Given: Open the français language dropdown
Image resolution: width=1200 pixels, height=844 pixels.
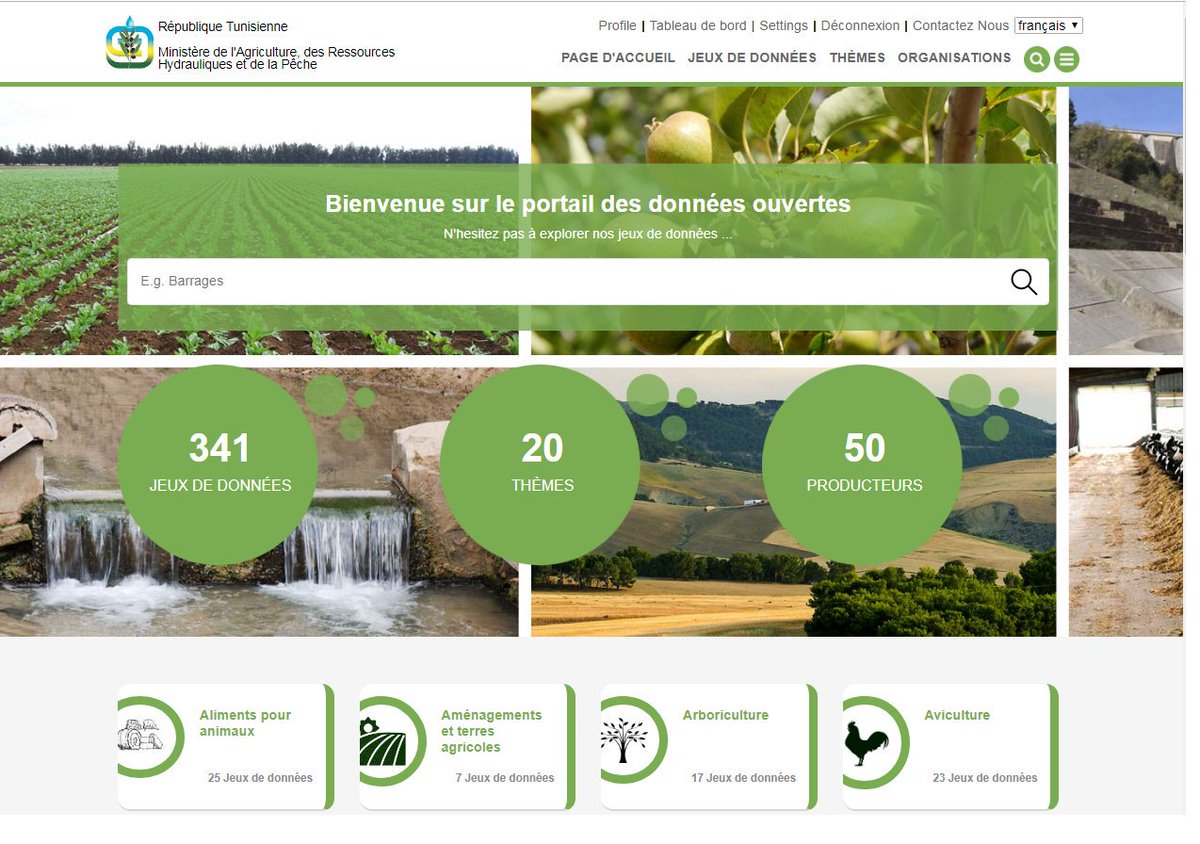Looking at the screenshot, I should point(1048,26).
